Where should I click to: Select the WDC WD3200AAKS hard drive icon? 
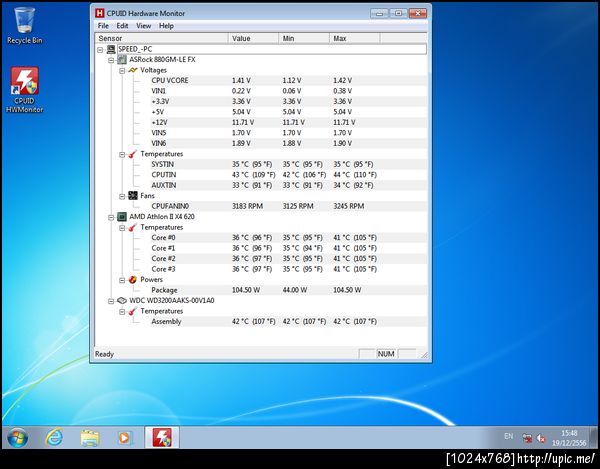[122, 300]
